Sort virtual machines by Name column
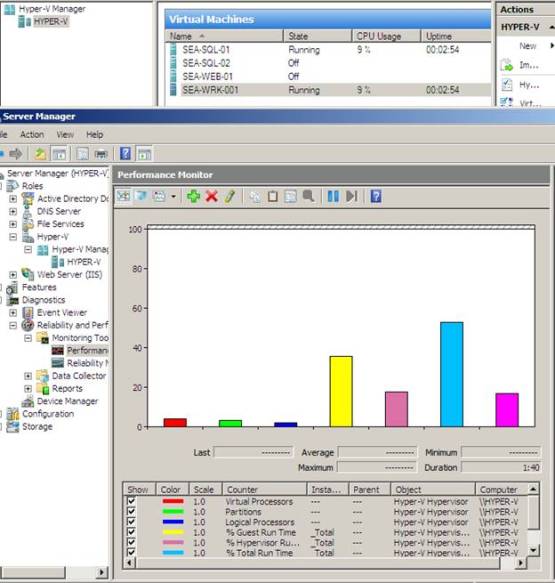The height and width of the screenshot is (583, 555). tap(224, 36)
